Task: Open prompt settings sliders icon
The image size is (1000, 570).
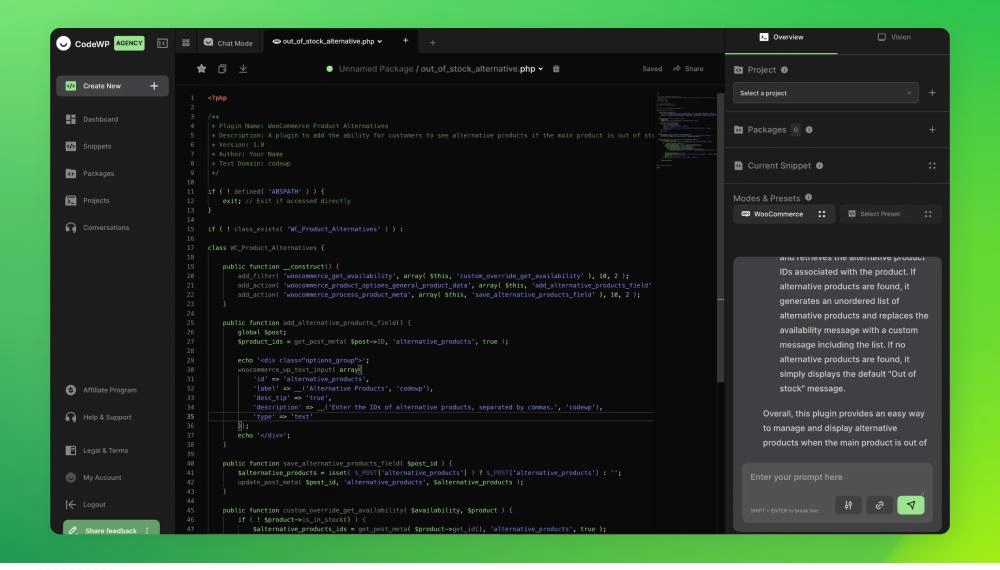Action: [x=848, y=505]
